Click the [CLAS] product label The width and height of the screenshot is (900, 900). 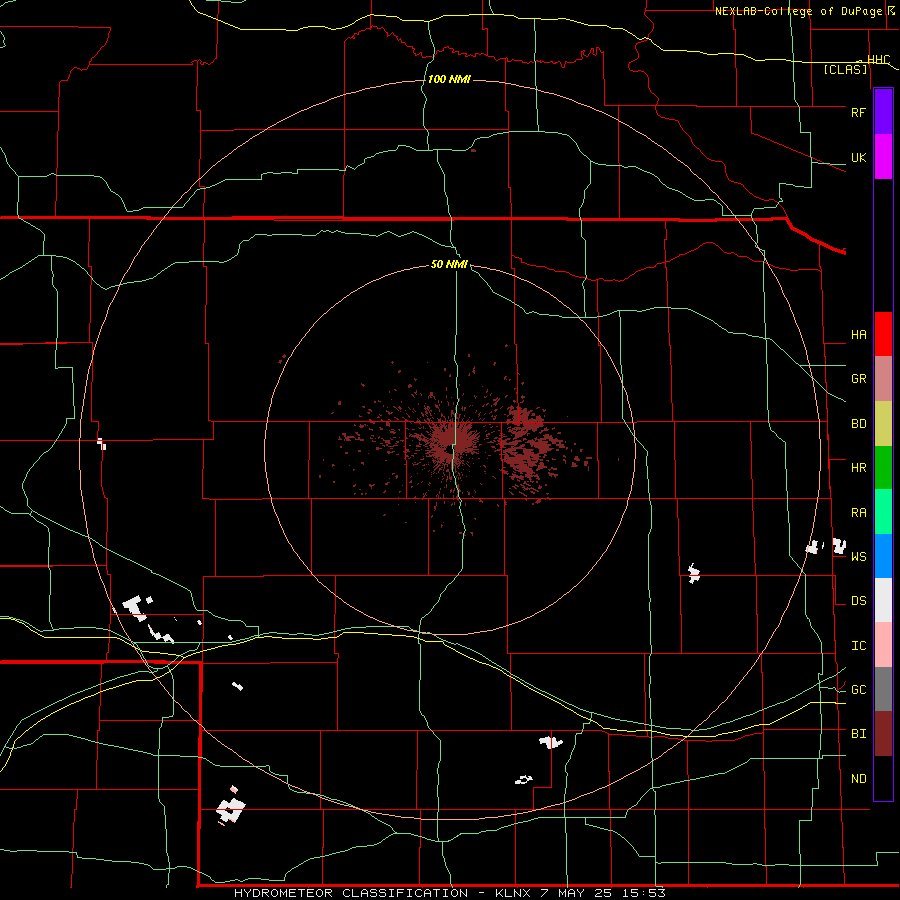pos(845,69)
